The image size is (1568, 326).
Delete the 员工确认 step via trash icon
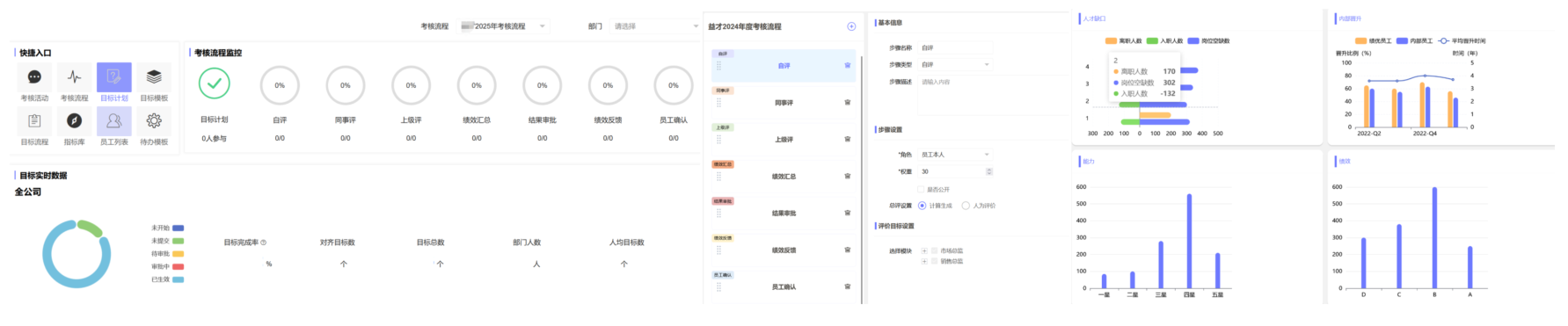pos(848,287)
